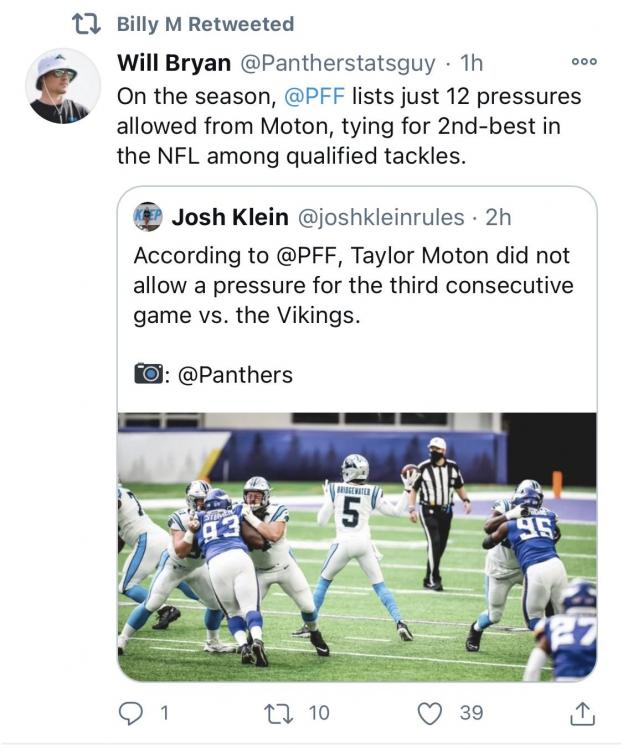Image resolution: width=623 pixels, height=750 pixels.
Task: Click the like count of 39
Action: coord(471,713)
